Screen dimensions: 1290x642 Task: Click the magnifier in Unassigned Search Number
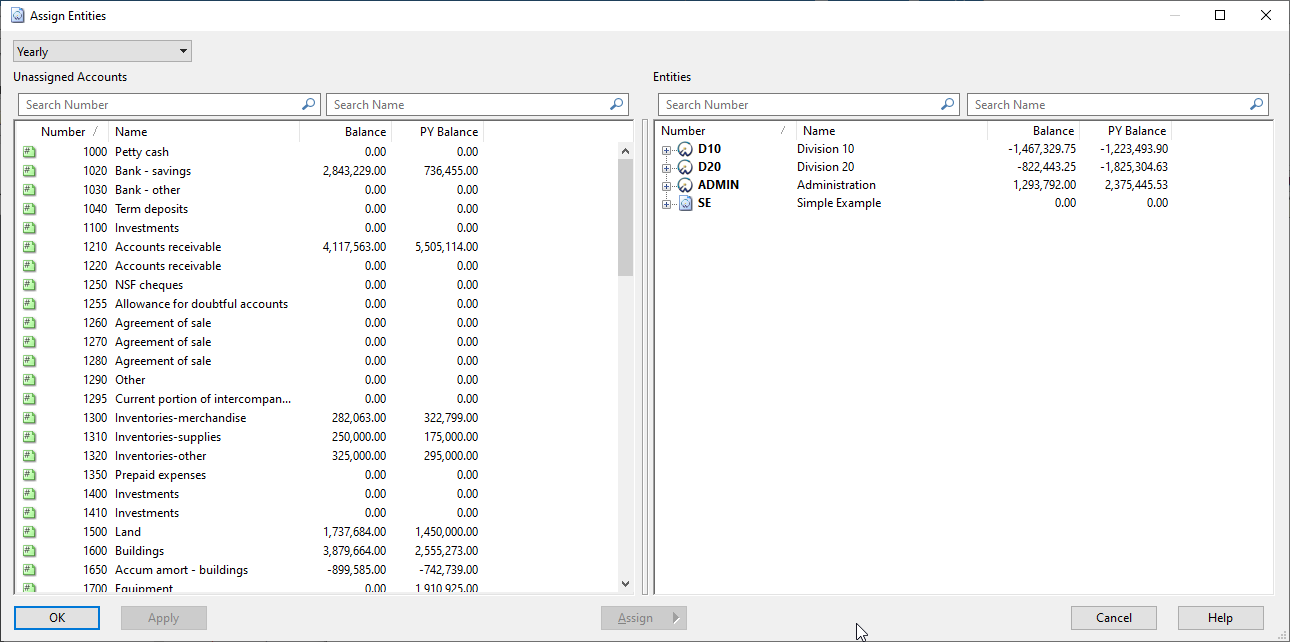(x=308, y=104)
